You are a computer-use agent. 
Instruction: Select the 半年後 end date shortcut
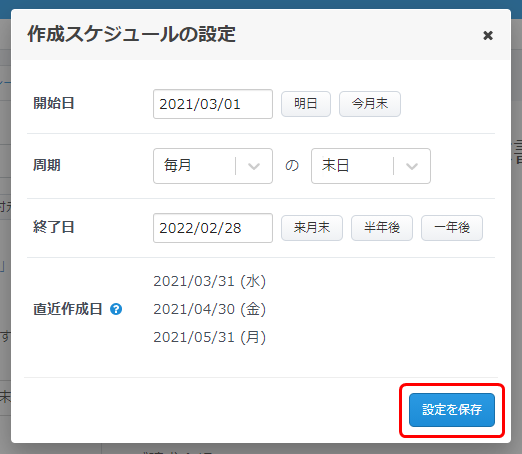pos(382,228)
